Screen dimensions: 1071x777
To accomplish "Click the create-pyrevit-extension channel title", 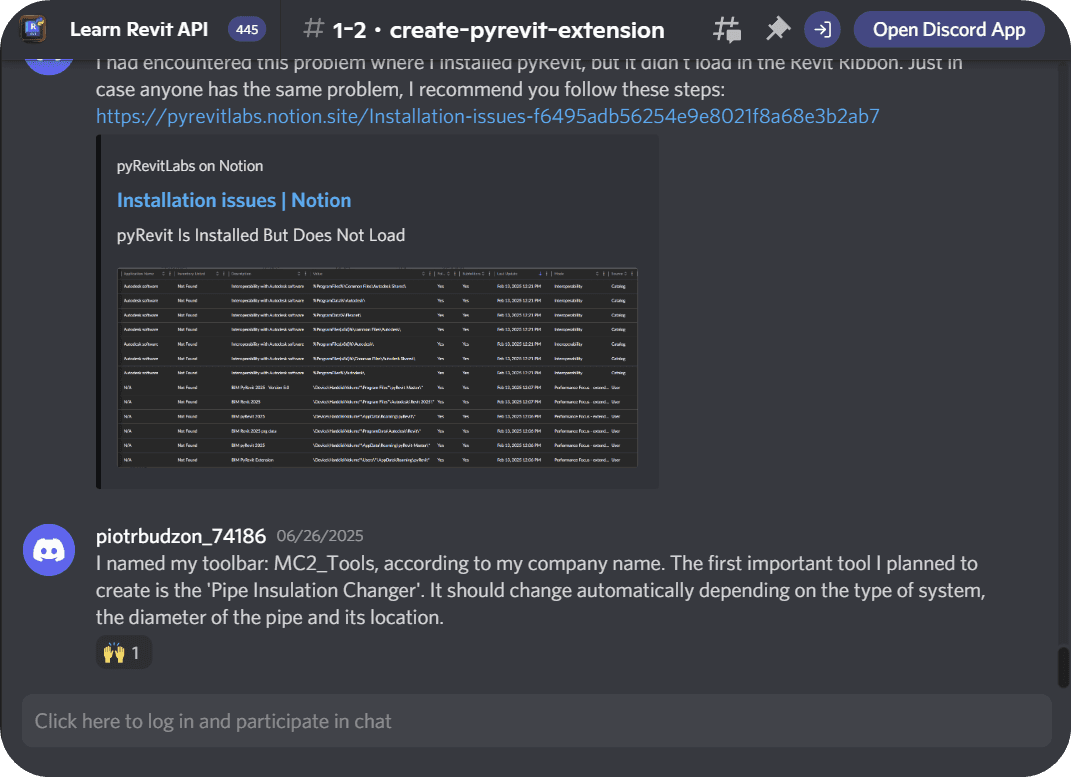I will (x=499, y=30).
